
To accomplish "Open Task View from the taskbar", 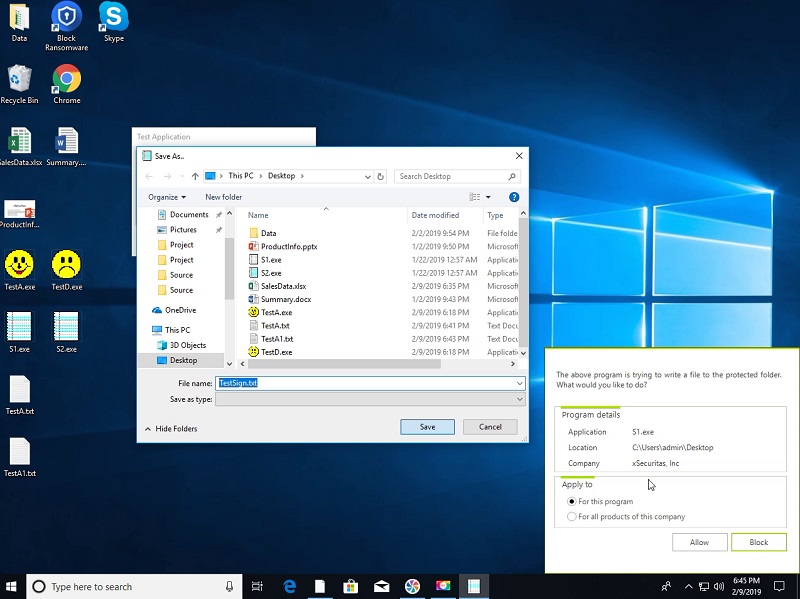I will point(257,587).
